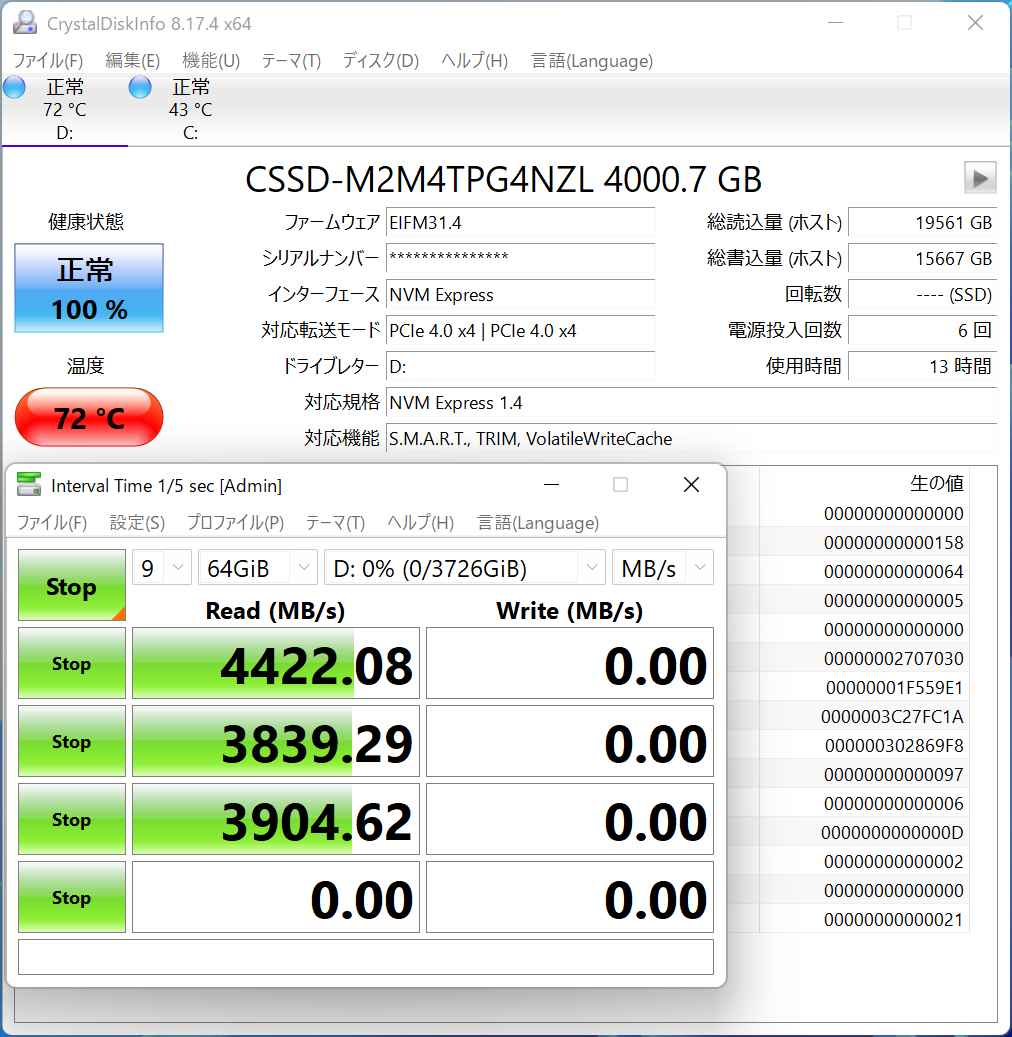Expand the unit dropdown showing MB/s
Viewport: 1012px width, 1037px height.
click(x=663, y=567)
